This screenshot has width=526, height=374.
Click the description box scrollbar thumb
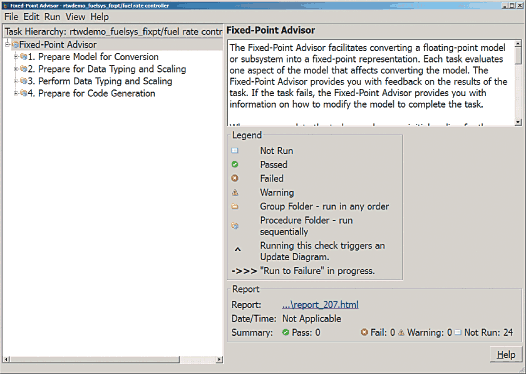pyautogui.click(x=518, y=55)
